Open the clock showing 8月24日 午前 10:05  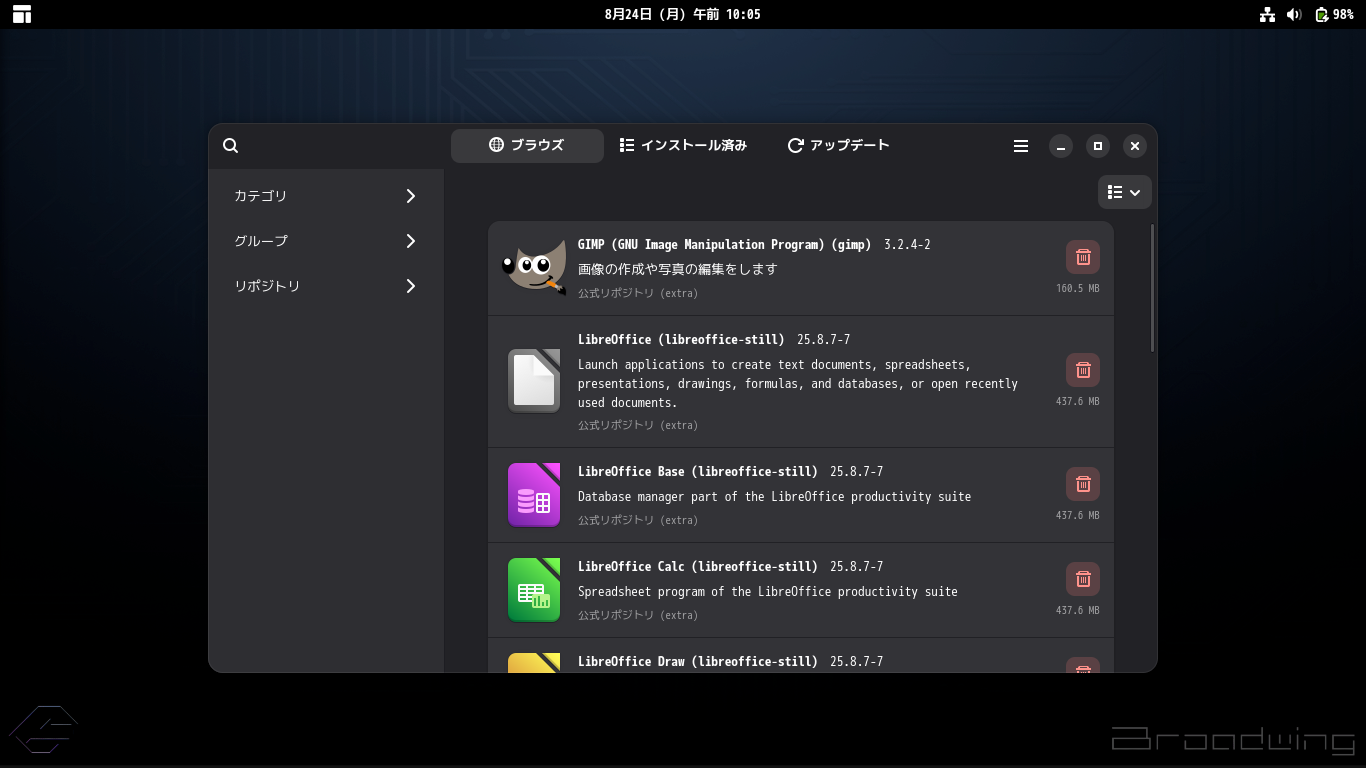click(683, 14)
